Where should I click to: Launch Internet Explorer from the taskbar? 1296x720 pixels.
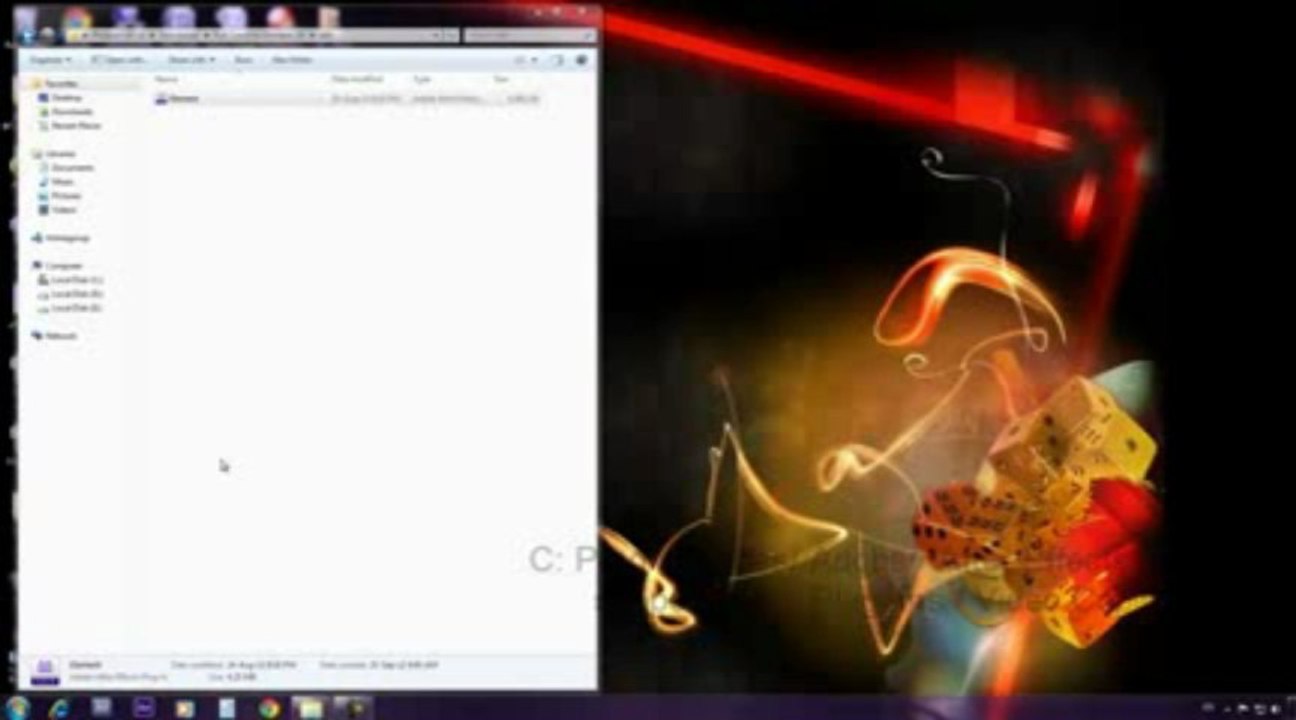click(59, 708)
